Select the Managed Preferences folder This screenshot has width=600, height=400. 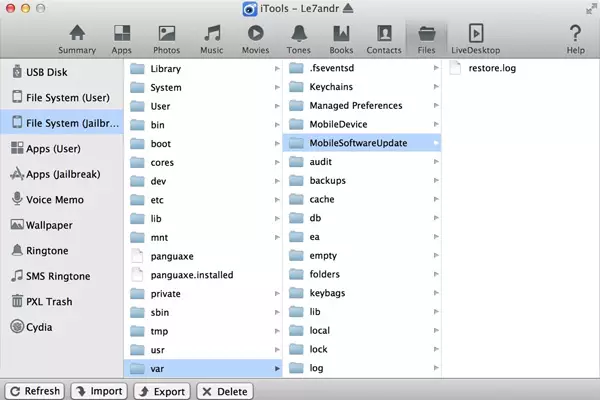362,105
